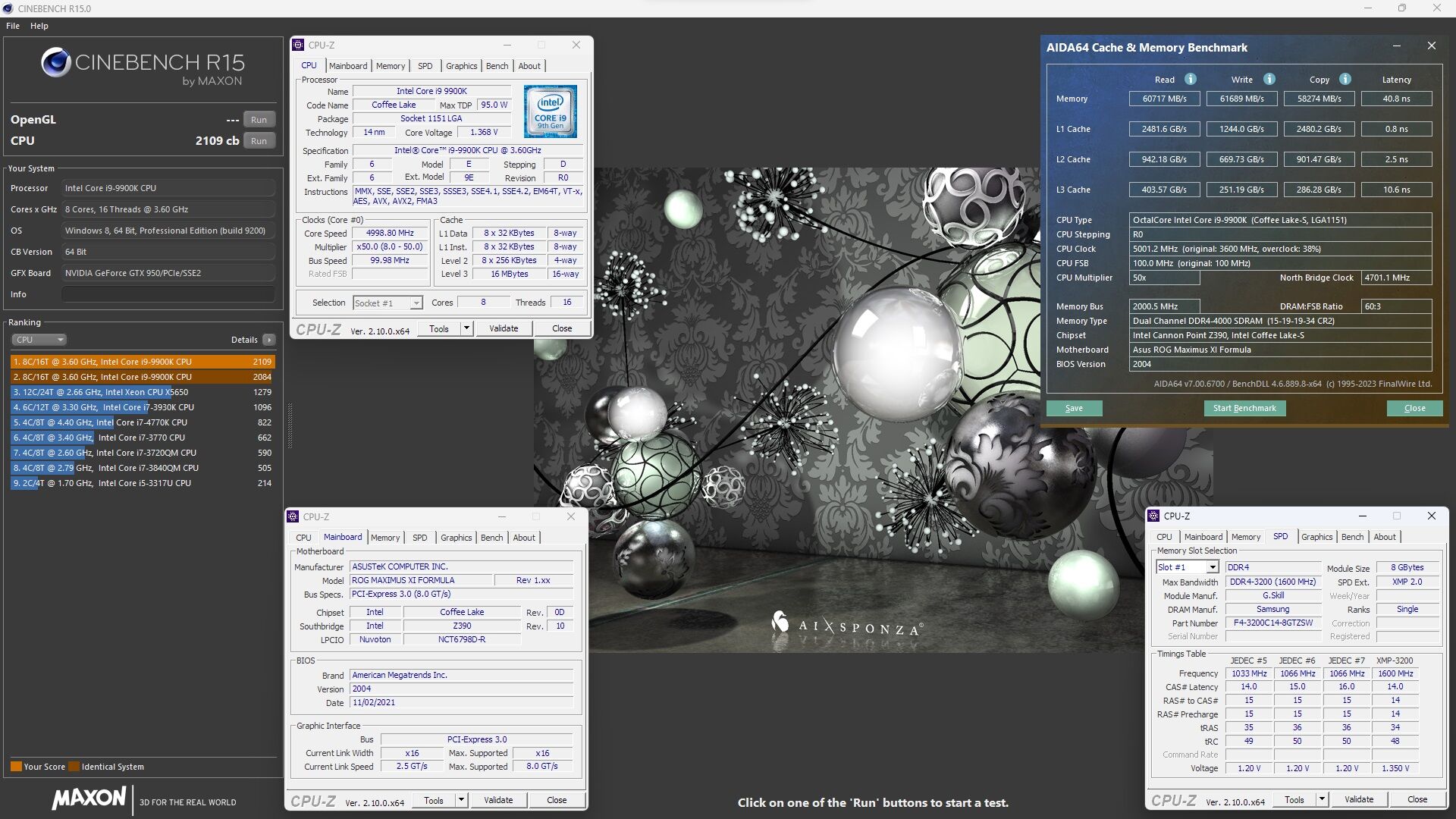
Task: Click the Read info icon in AIDA64
Action: (1191, 79)
